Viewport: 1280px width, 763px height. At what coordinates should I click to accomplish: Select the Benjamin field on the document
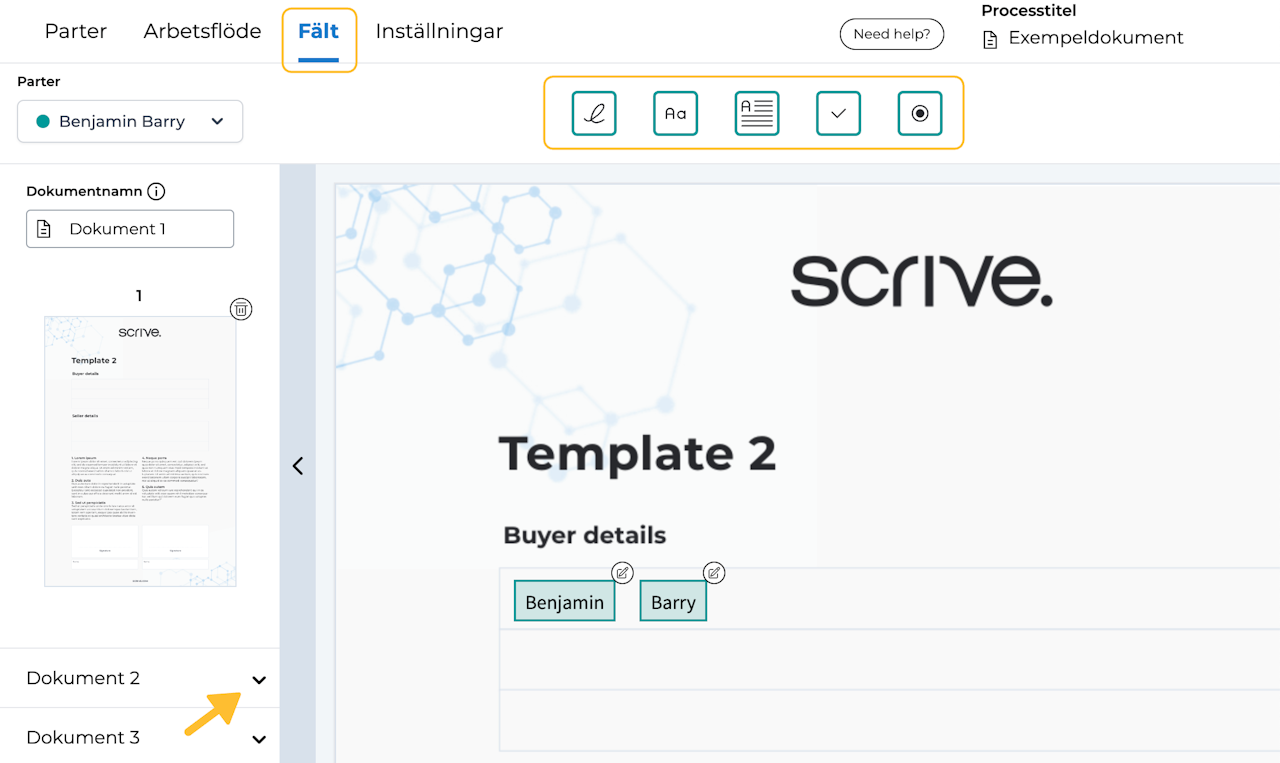click(564, 601)
